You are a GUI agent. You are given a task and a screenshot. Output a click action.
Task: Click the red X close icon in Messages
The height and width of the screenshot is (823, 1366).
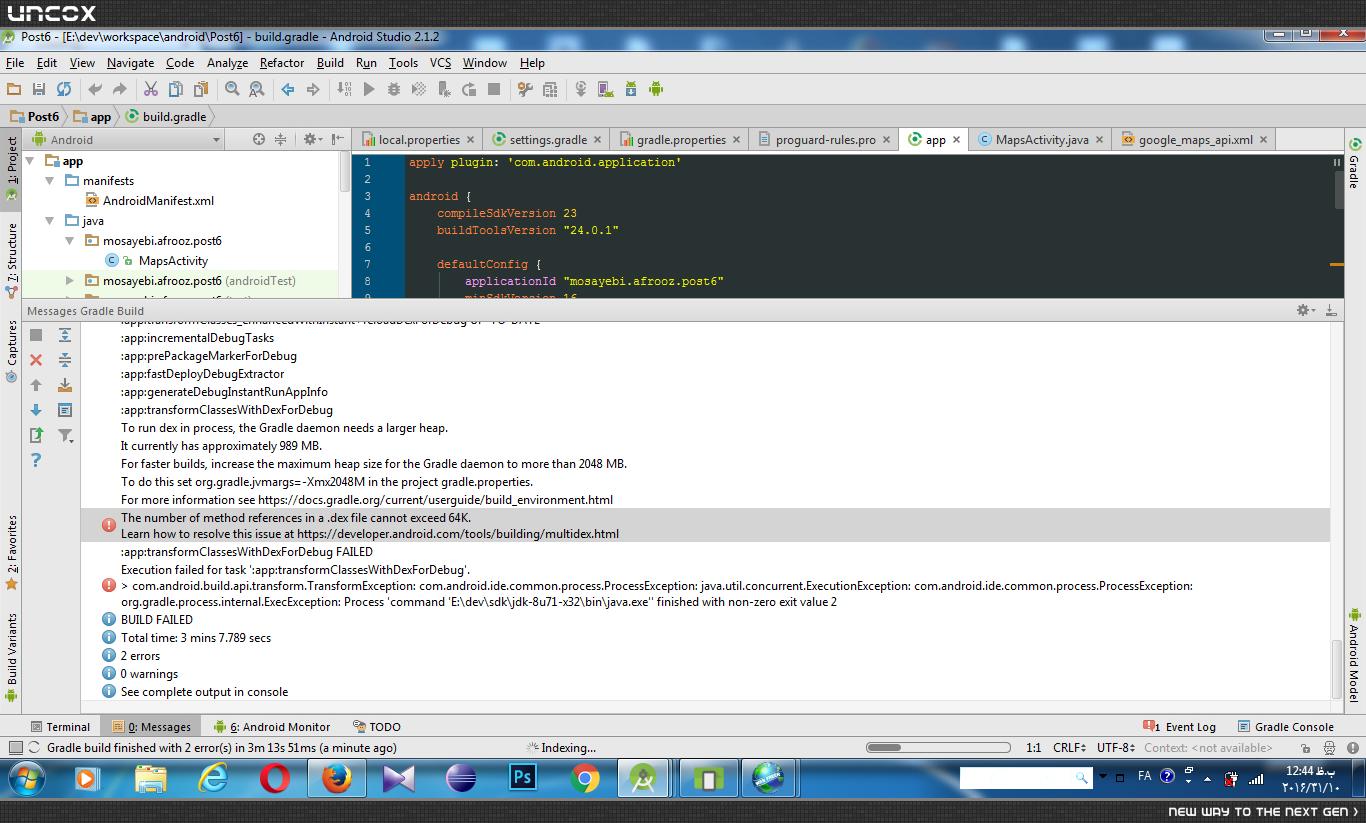pyautogui.click(x=36, y=360)
